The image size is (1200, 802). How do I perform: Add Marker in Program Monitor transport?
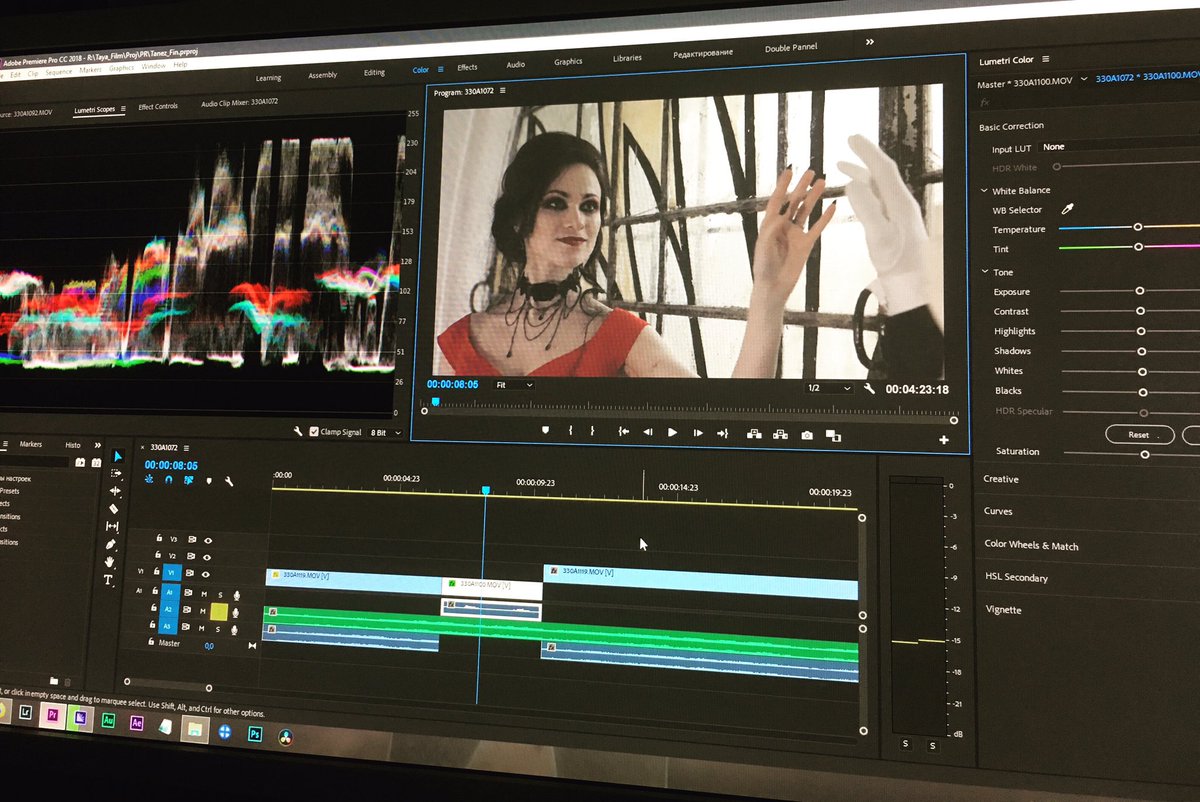546,430
